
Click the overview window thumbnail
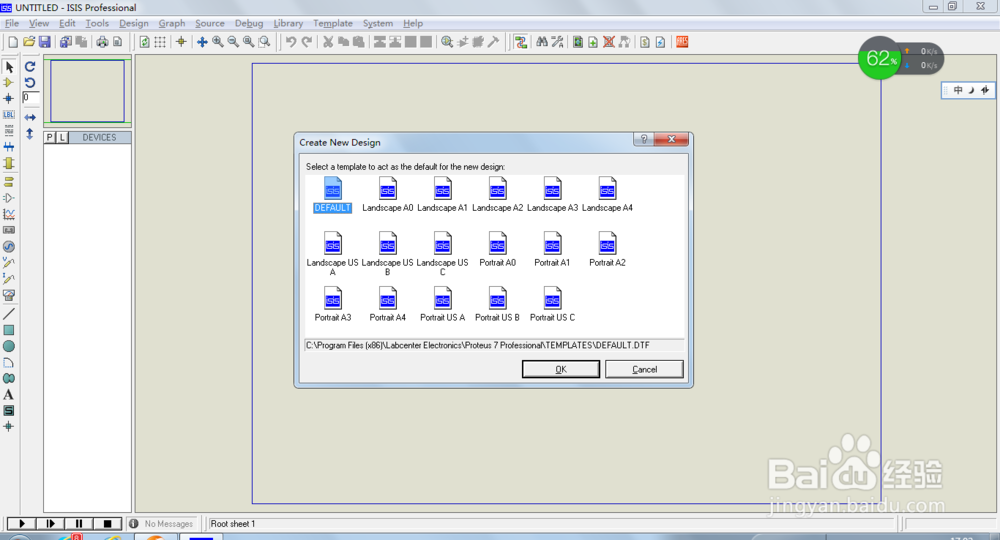[87, 91]
